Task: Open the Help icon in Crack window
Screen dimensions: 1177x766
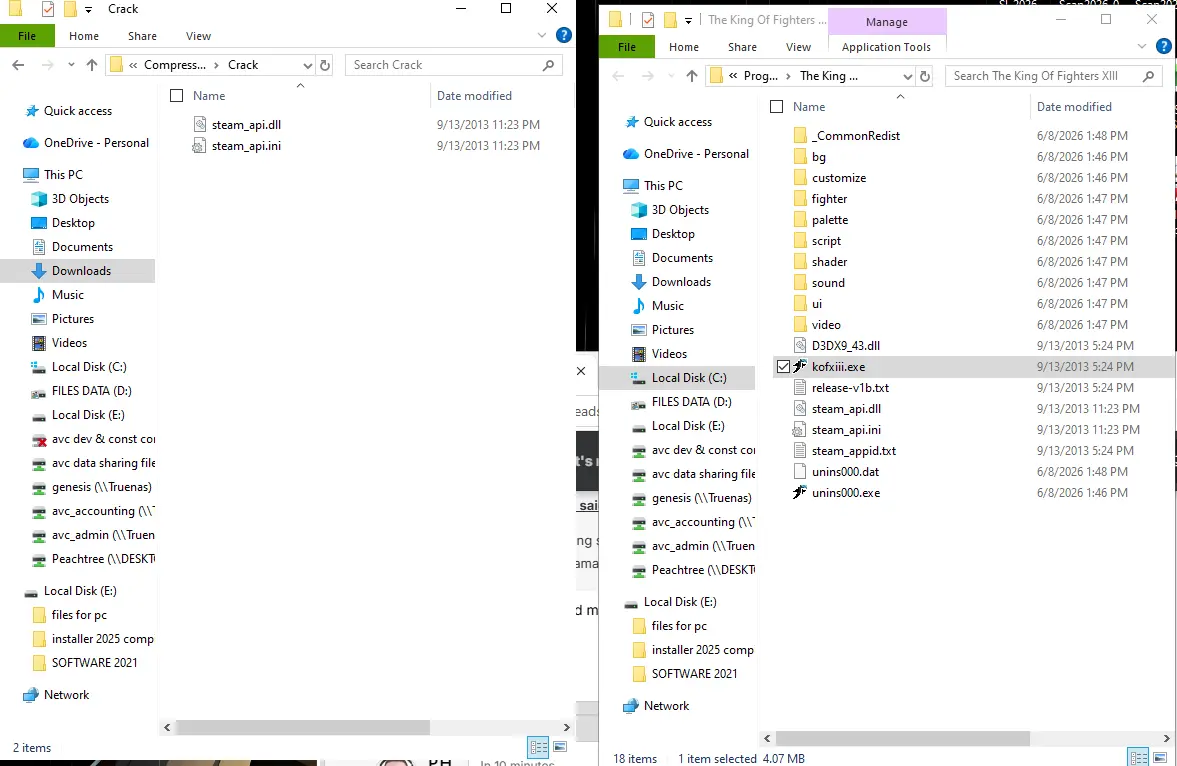Action: pyautogui.click(x=564, y=35)
